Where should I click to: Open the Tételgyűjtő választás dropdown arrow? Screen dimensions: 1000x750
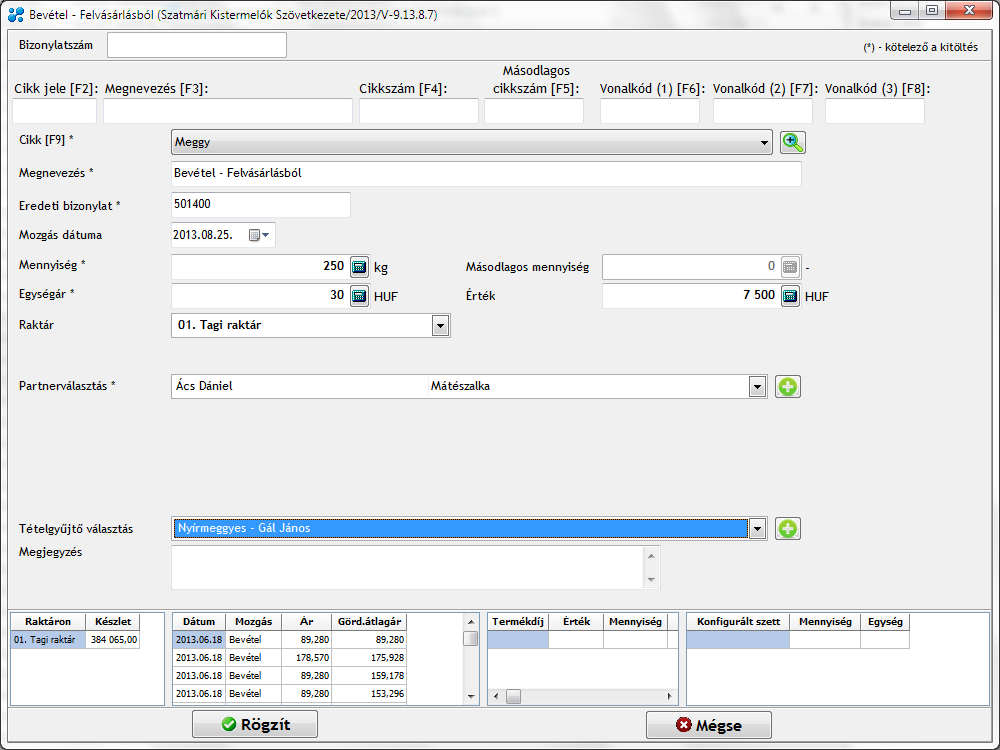coord(757,529)
